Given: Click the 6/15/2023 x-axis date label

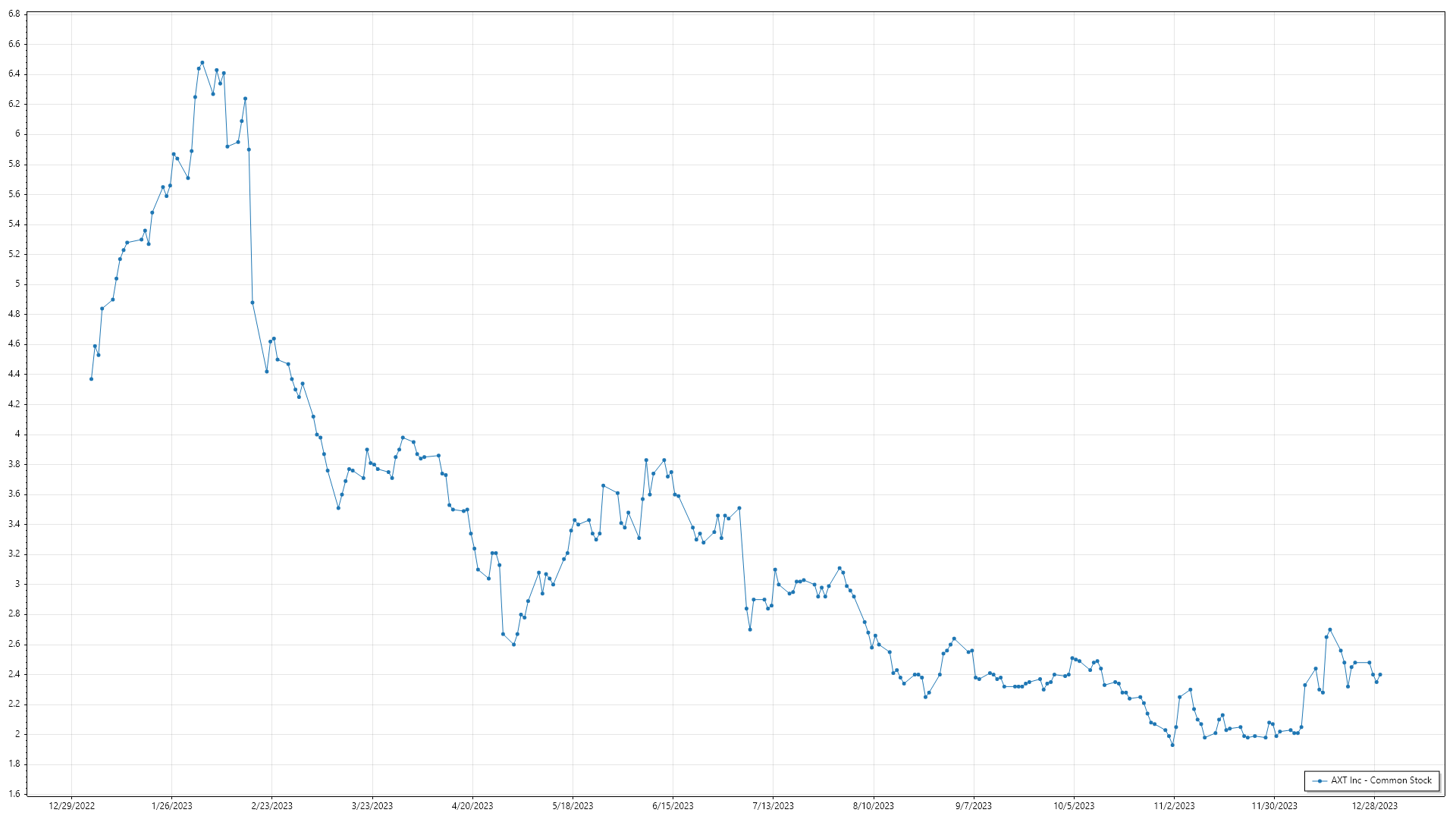Looking at the screenshot, I should pos(673,805).
